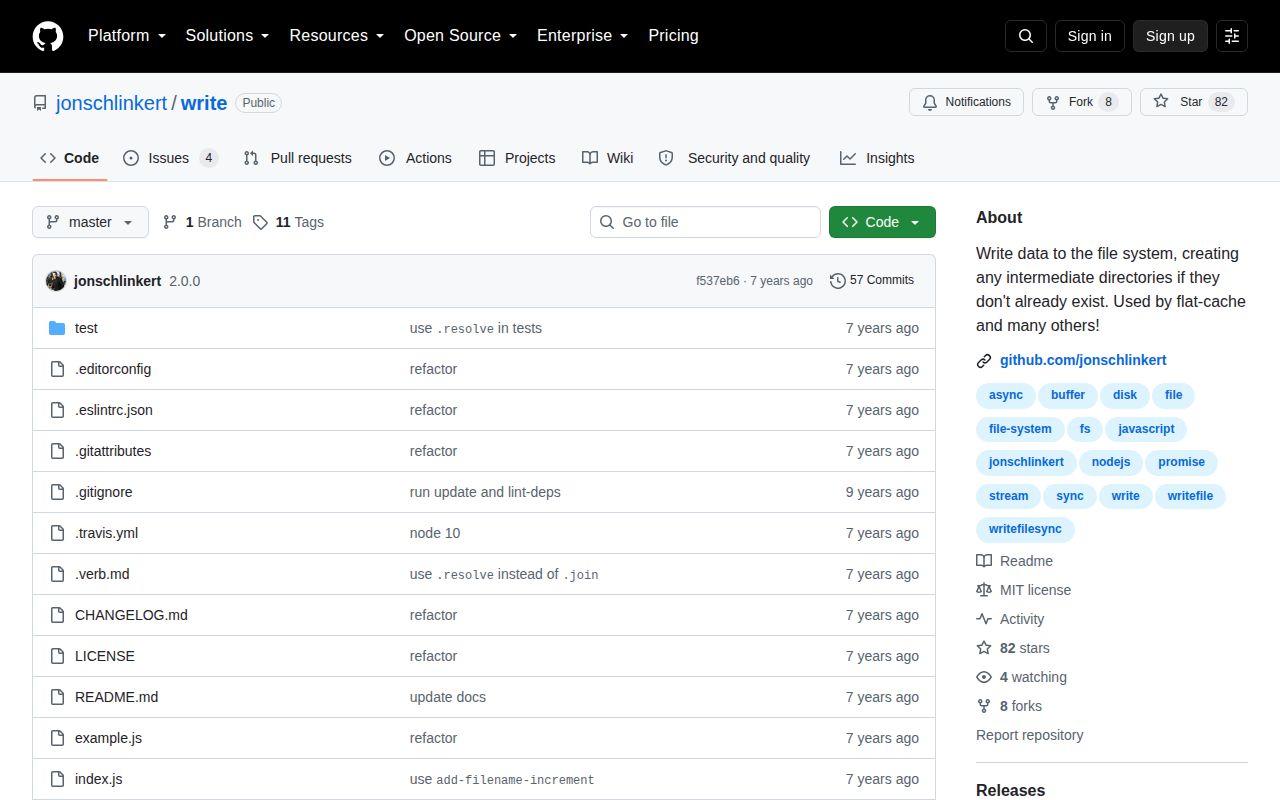Image resolution: width=1280 pixels, height=800 pixels.
Task: Open the appearance settings icon button
Action: point(1232,36)
